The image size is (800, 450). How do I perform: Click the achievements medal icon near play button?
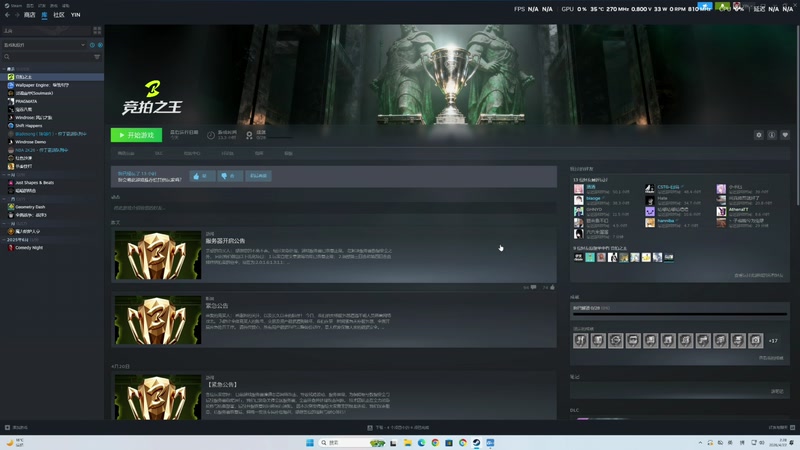249,135
